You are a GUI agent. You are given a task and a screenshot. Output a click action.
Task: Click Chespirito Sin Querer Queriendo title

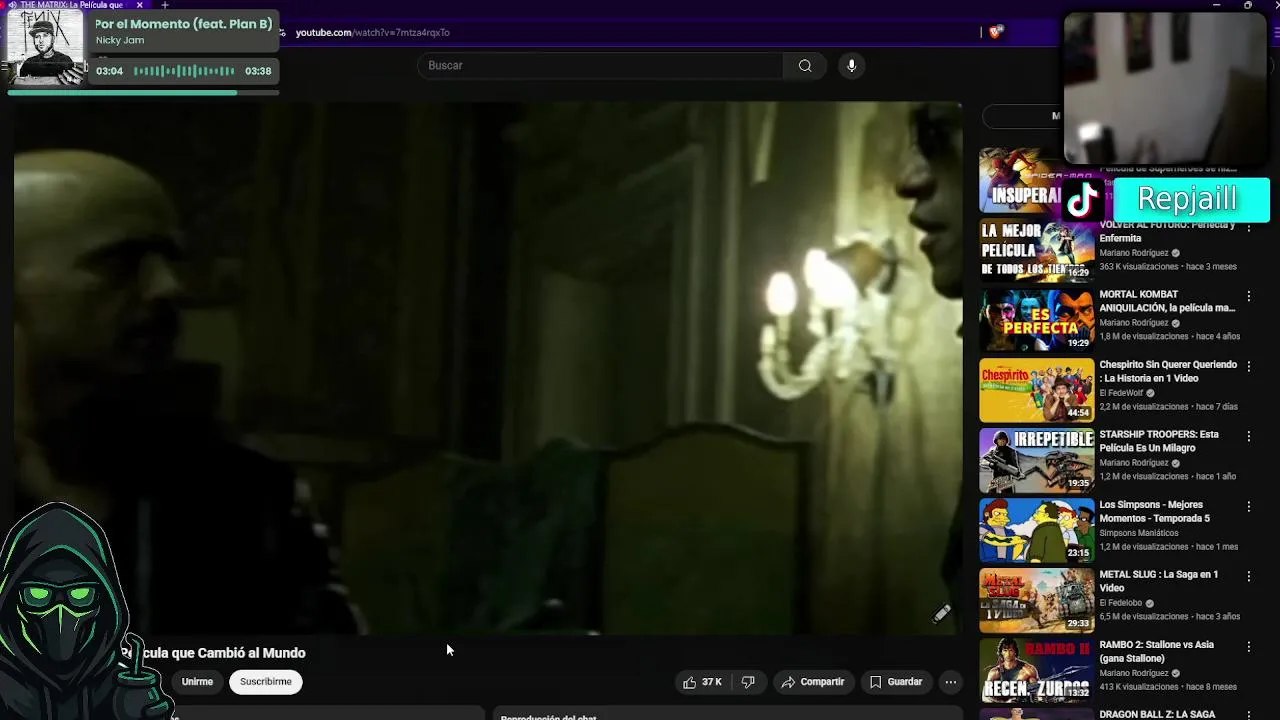pos(1168,371)
